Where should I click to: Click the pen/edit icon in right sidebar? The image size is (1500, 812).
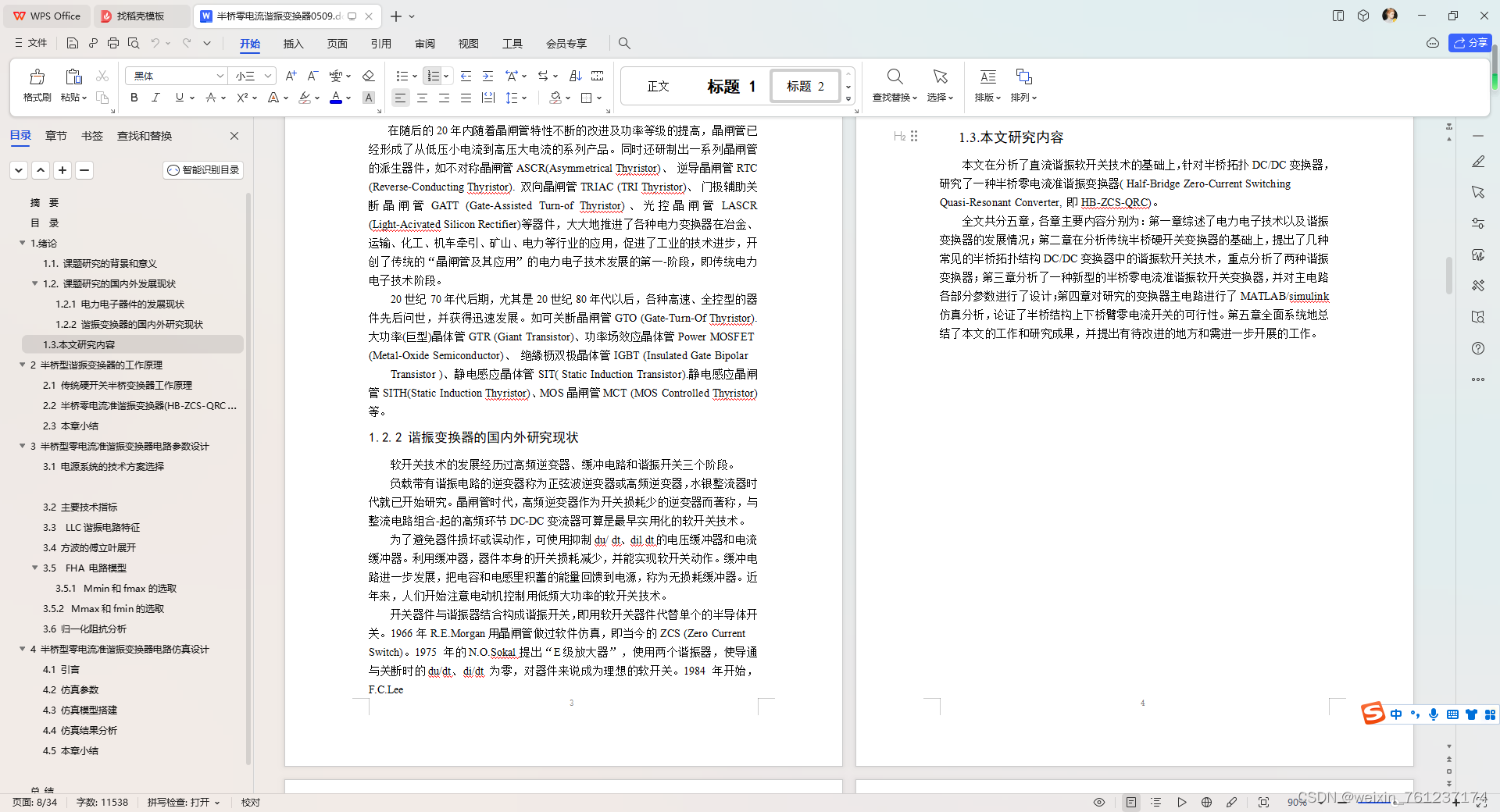(1478, 162)
